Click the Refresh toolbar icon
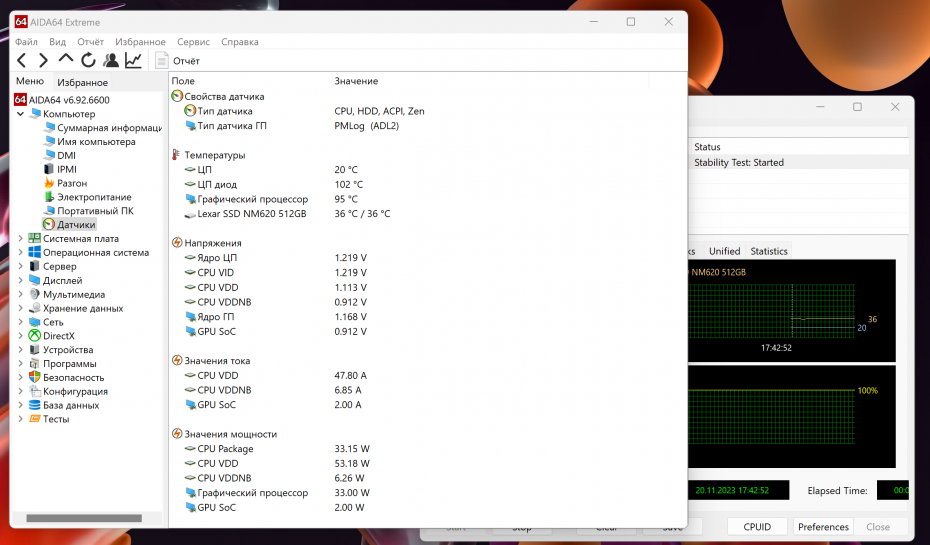Screen dimensions: 930x545 tap(88, 61)
